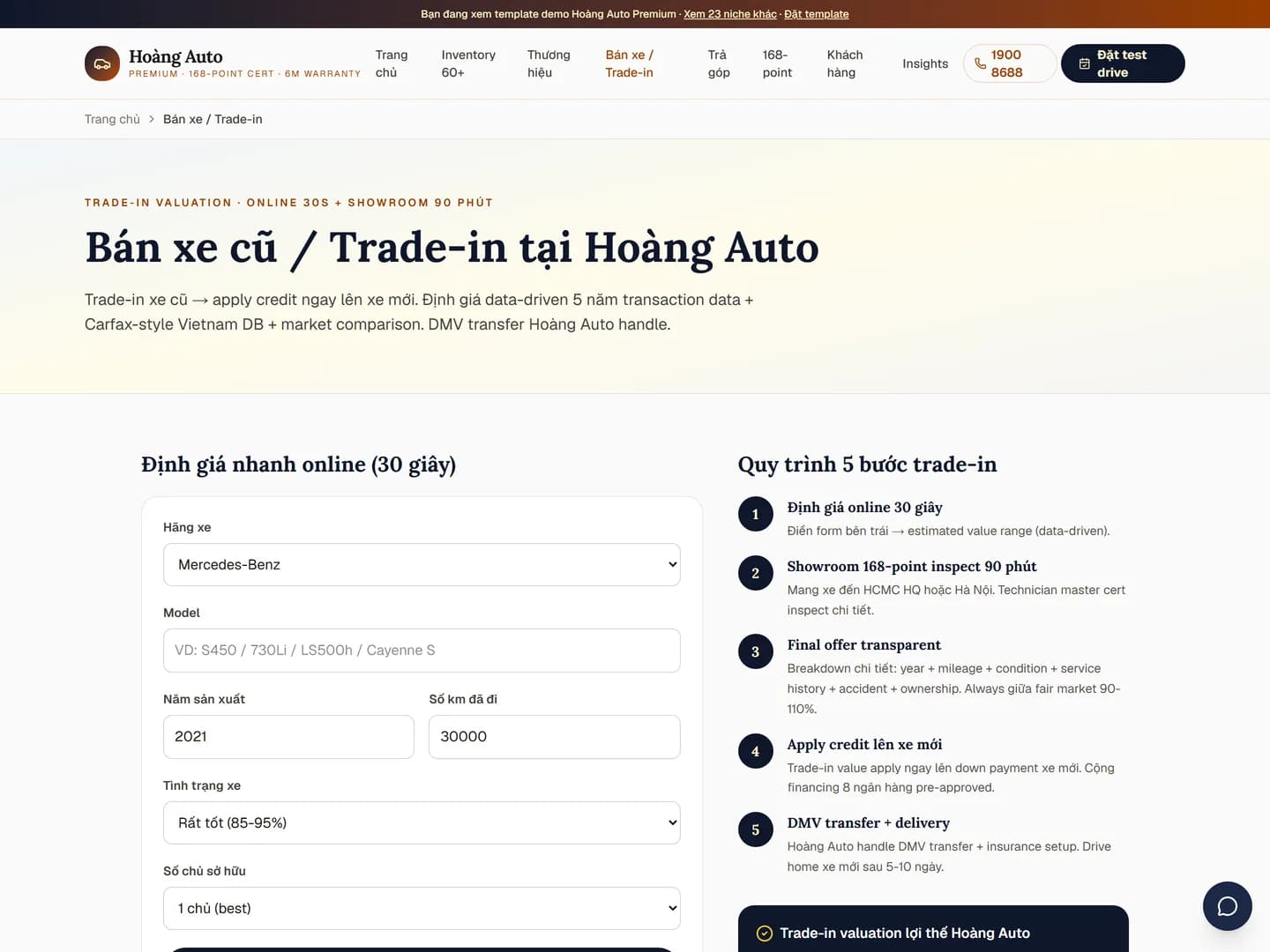Open the Trả góp nav item

(x=719, y=63)
